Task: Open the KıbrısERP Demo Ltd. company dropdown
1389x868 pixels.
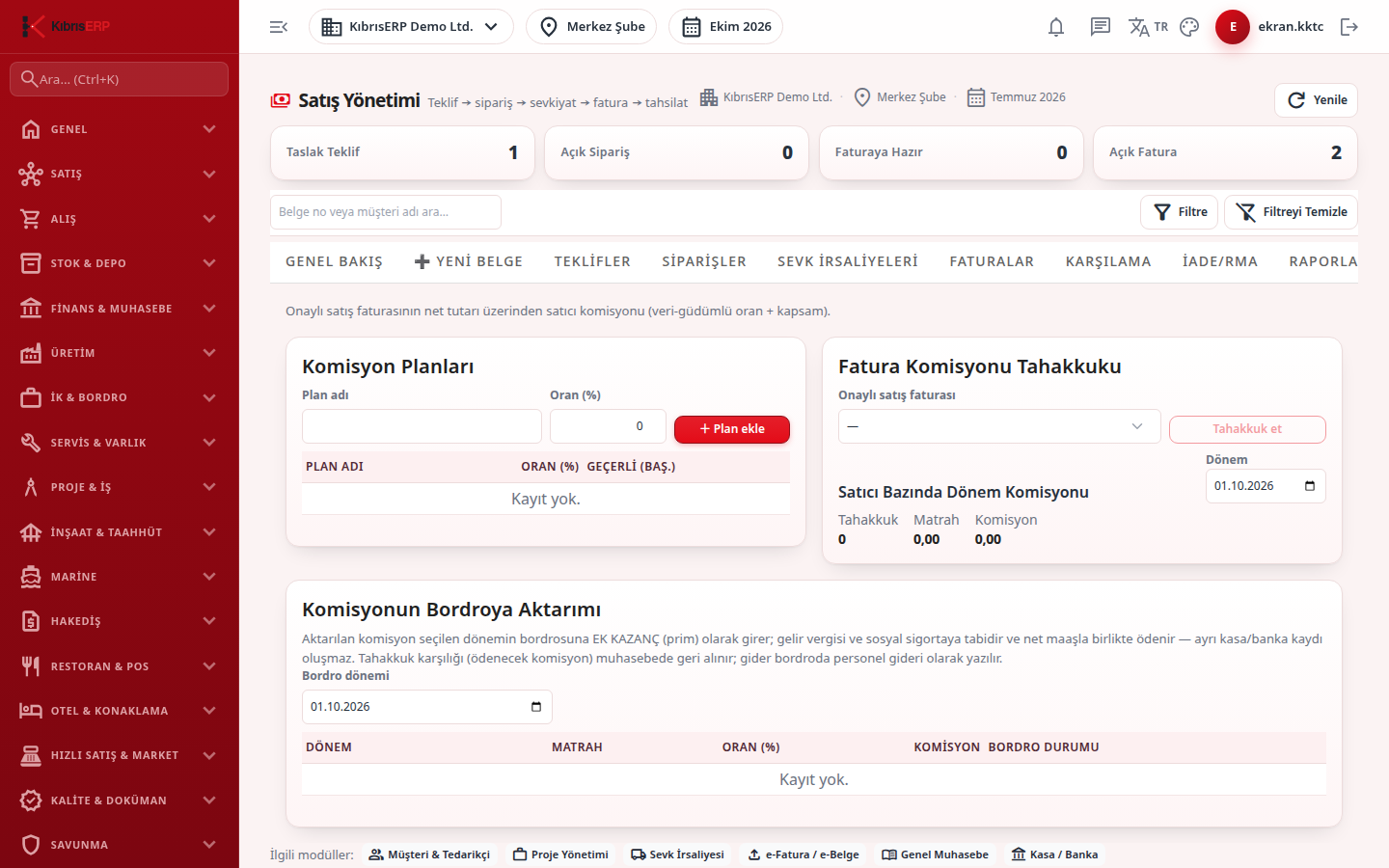Action: click(411, 27)
